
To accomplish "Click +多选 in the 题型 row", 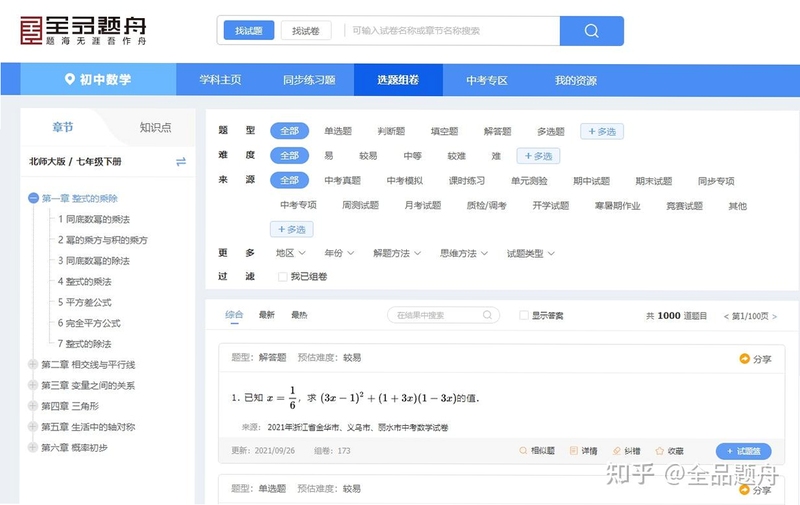I will tap(602, 132).
